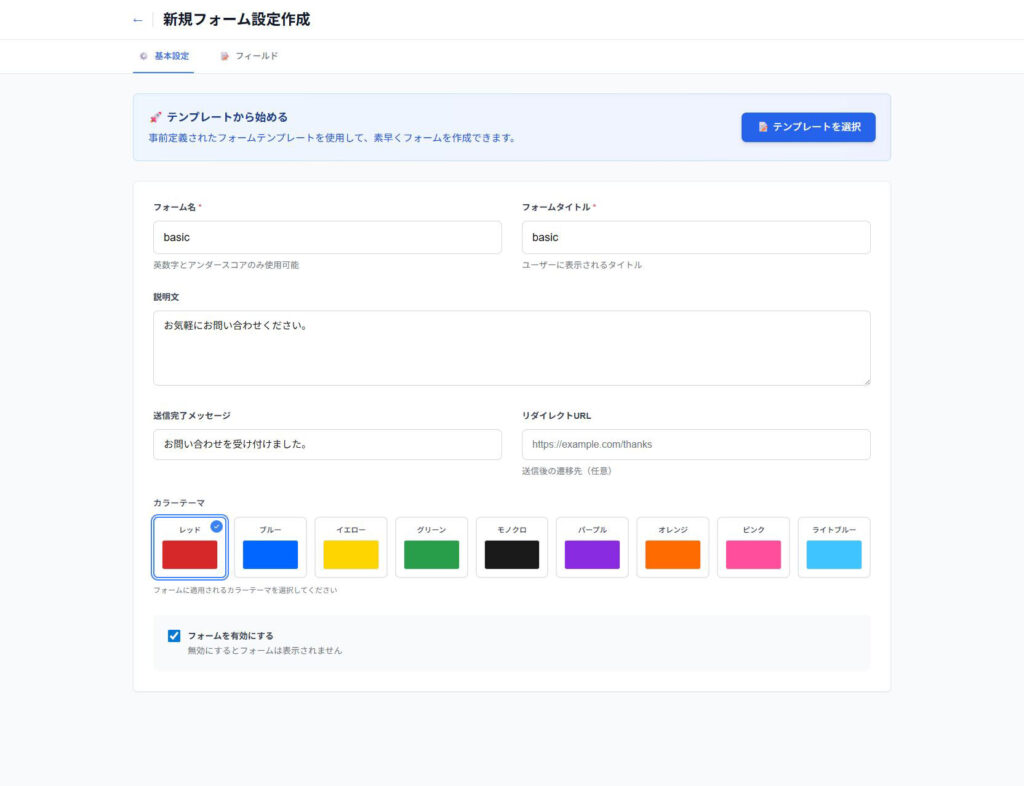The width and height of the screenshot is (1024, 786).
Task: Click the rocket icon in template banner
Action: pos(155,117)
